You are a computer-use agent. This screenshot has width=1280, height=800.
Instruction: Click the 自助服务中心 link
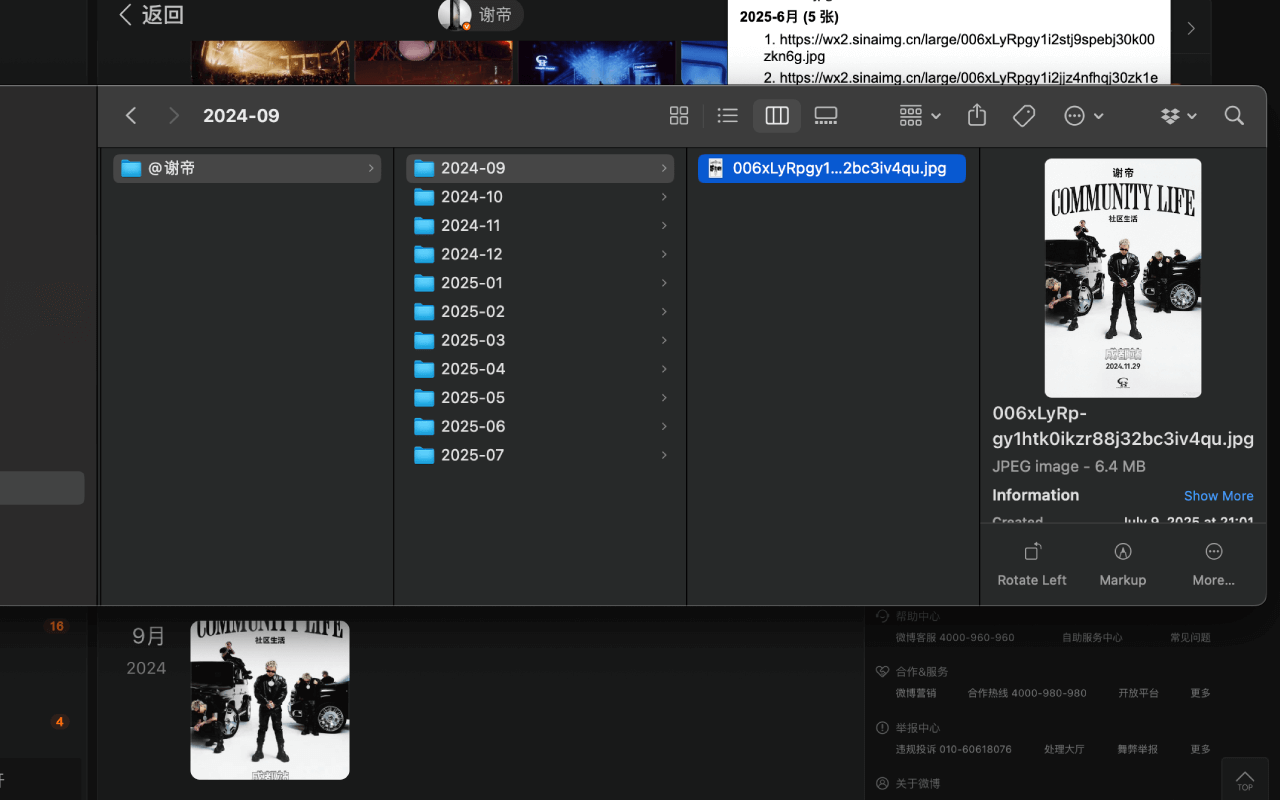click(x=1092, y=637)
